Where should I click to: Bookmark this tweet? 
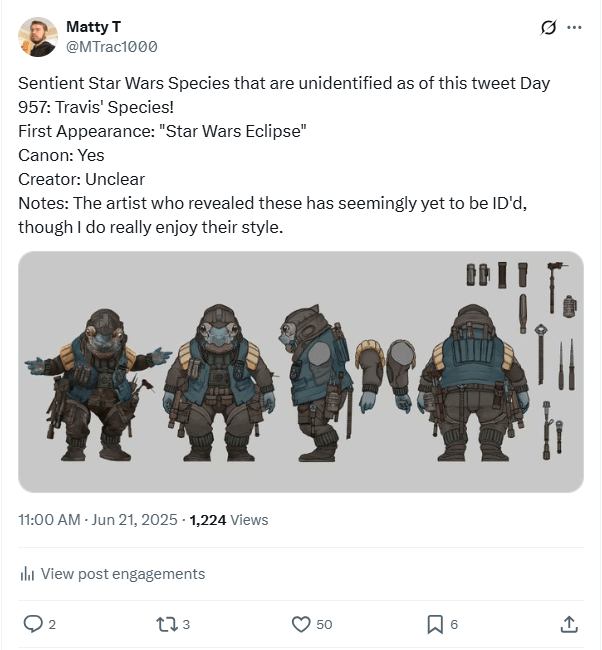pos(435,624)
